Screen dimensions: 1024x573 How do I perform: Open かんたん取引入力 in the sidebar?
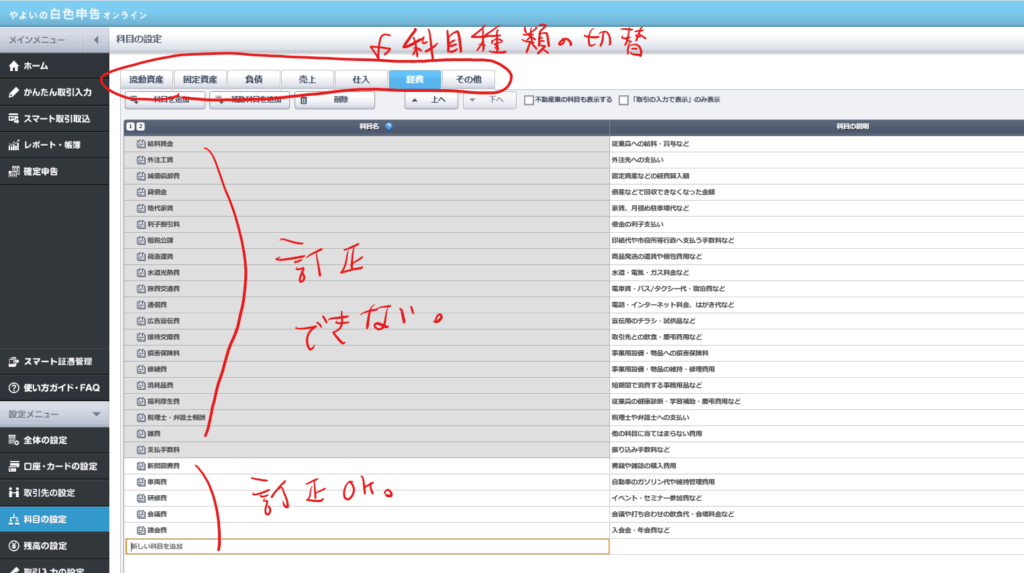(56, 92)
